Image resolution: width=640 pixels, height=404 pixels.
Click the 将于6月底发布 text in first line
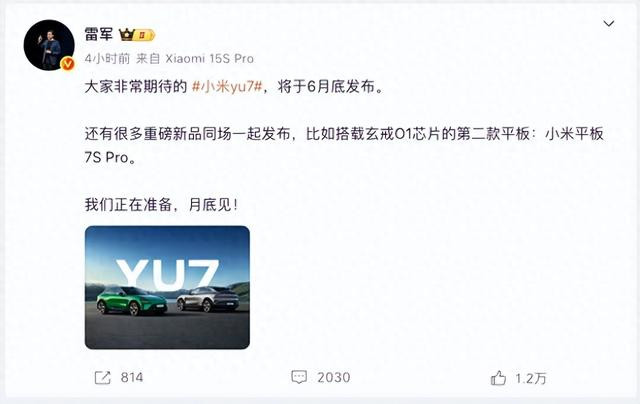326,87
